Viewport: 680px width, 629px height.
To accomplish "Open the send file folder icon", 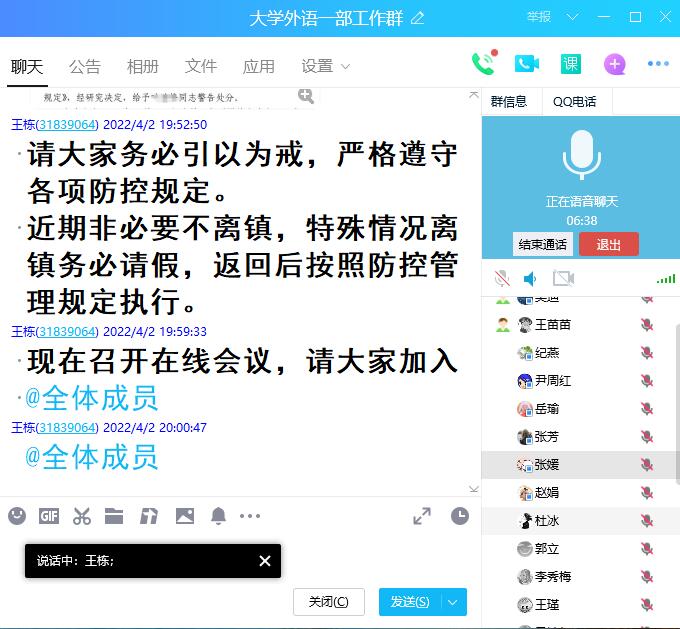I will (114, 516).
